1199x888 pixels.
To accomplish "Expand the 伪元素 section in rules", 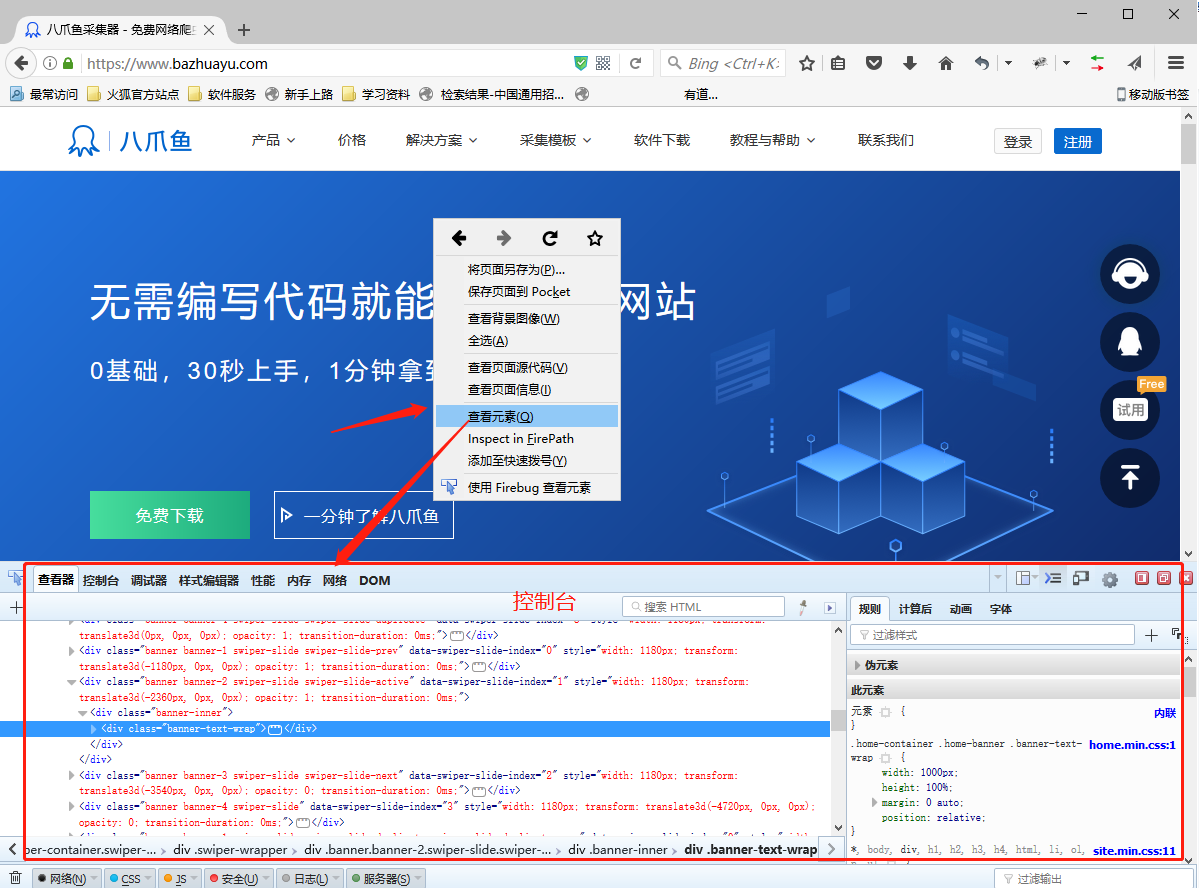I will click(857, 665).
